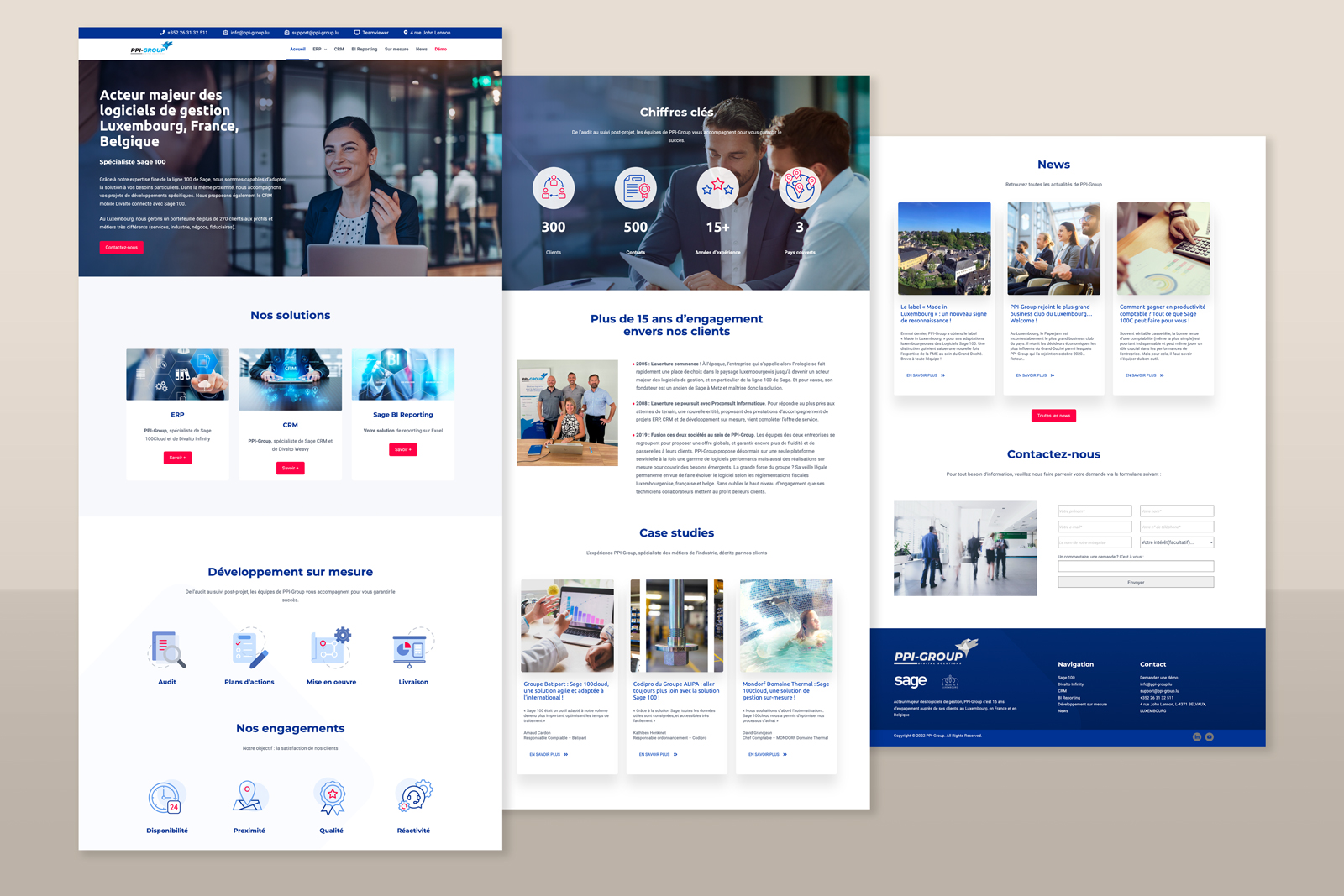Image resolution: width=1344 pixels, height=896 pixels.
Task: Open the Groupe Batipart case study thumbnail
Action: 567,626
